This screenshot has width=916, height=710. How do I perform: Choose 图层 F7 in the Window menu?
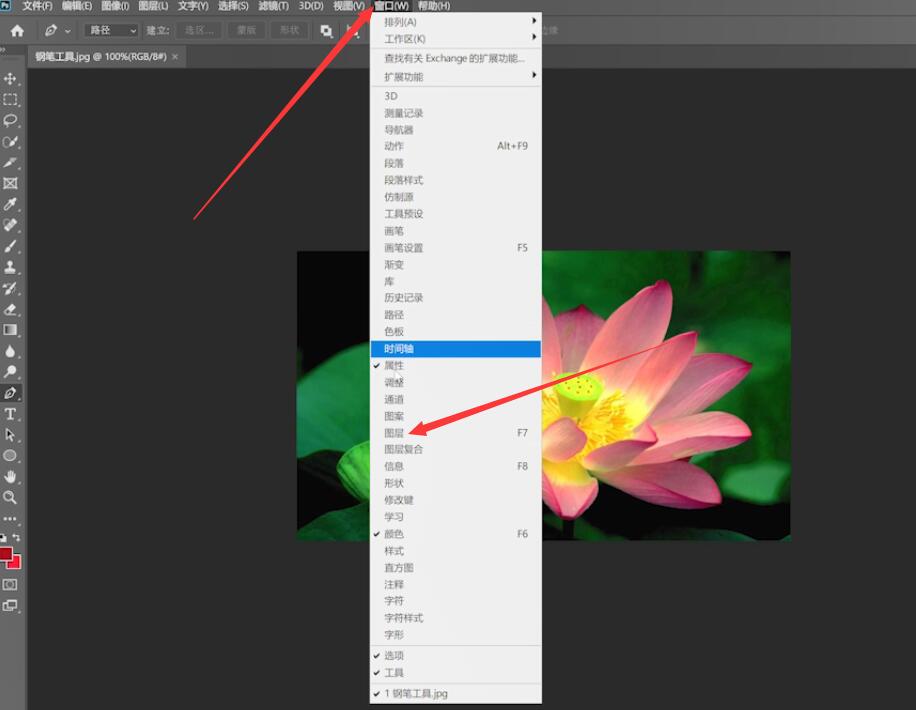[x=455, y=433]
